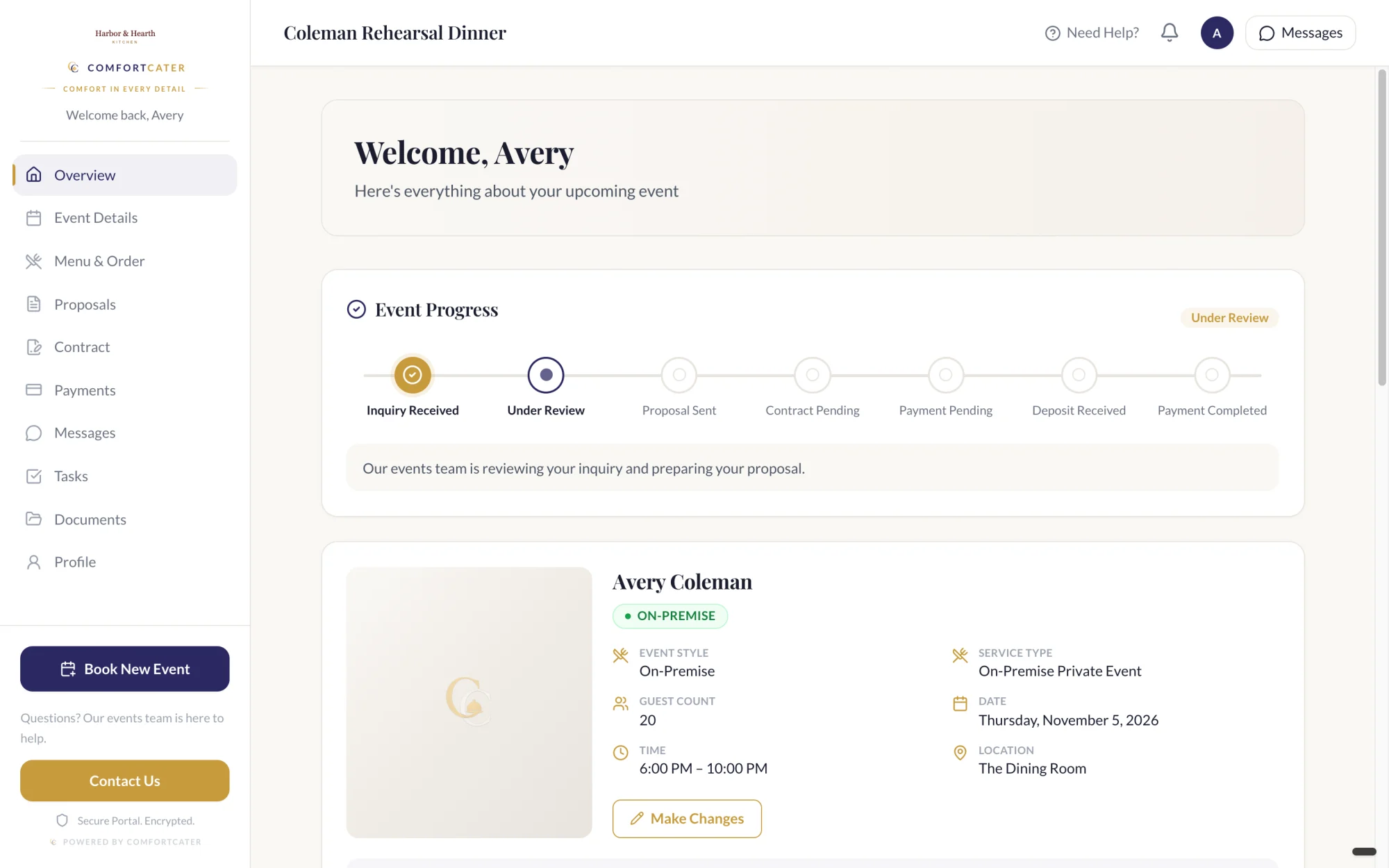Click The Dining Room location text
Image resolution: width=1389 pixels, height=868 pixels.
tap(1032, 769)
